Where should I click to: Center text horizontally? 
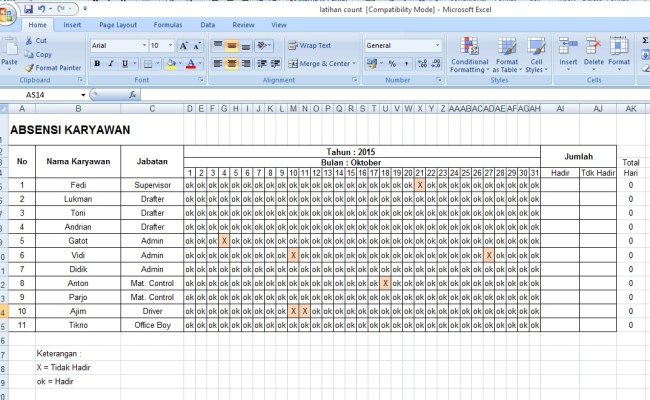pos(232,63)
